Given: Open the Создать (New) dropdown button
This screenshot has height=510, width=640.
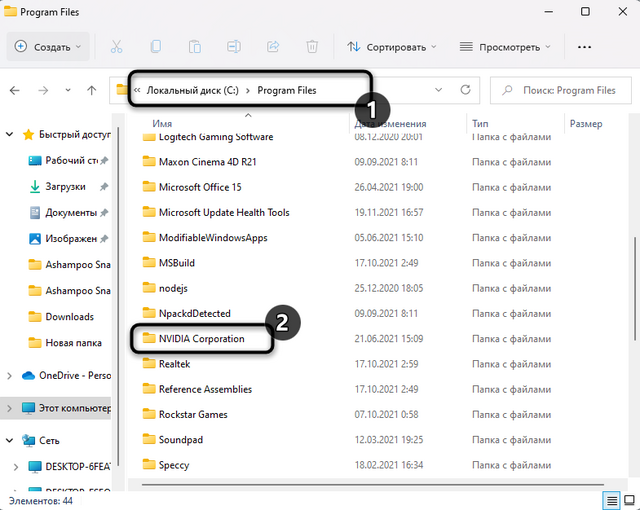Looking at the screenshot, I should 48,47.
